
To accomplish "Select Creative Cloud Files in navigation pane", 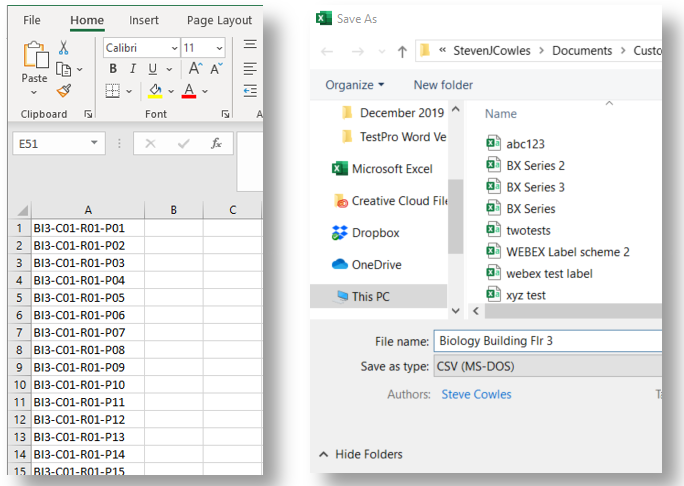I will coord(390,201).
